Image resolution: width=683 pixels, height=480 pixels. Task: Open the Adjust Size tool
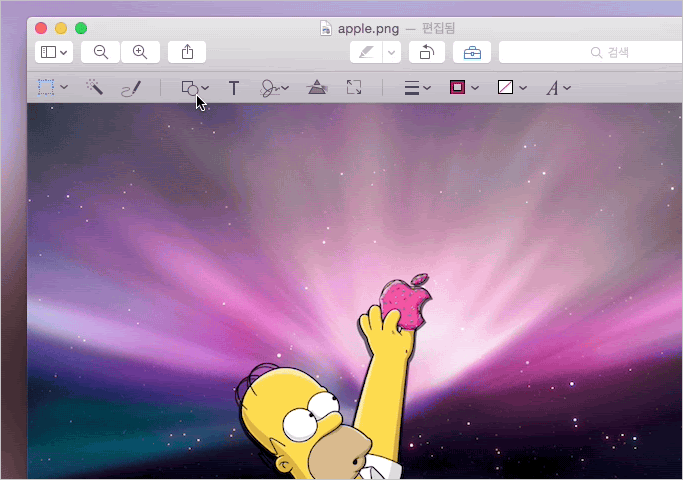click(x=354, y=87)
